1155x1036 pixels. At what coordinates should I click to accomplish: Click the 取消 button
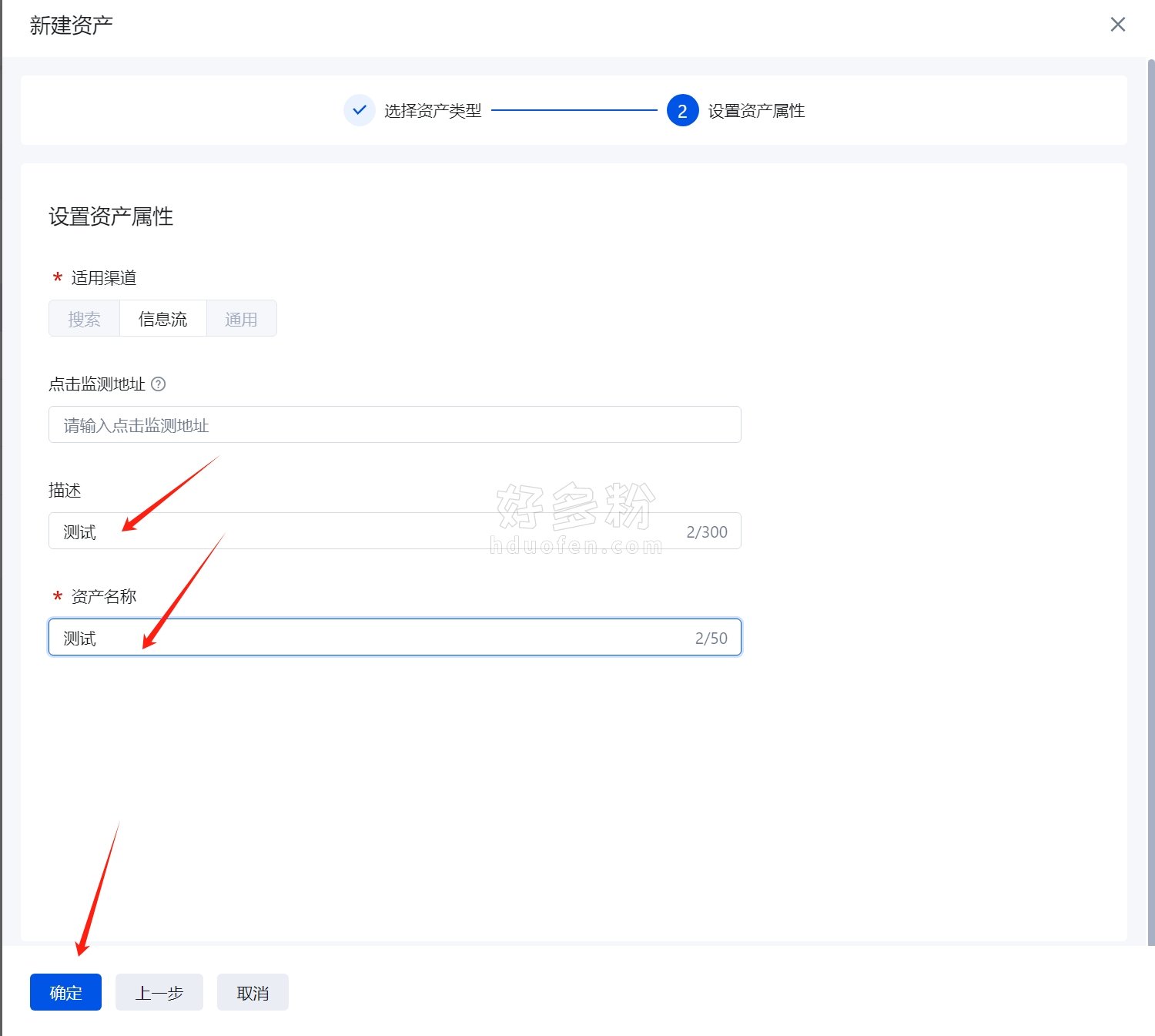[x=253, y=992]
